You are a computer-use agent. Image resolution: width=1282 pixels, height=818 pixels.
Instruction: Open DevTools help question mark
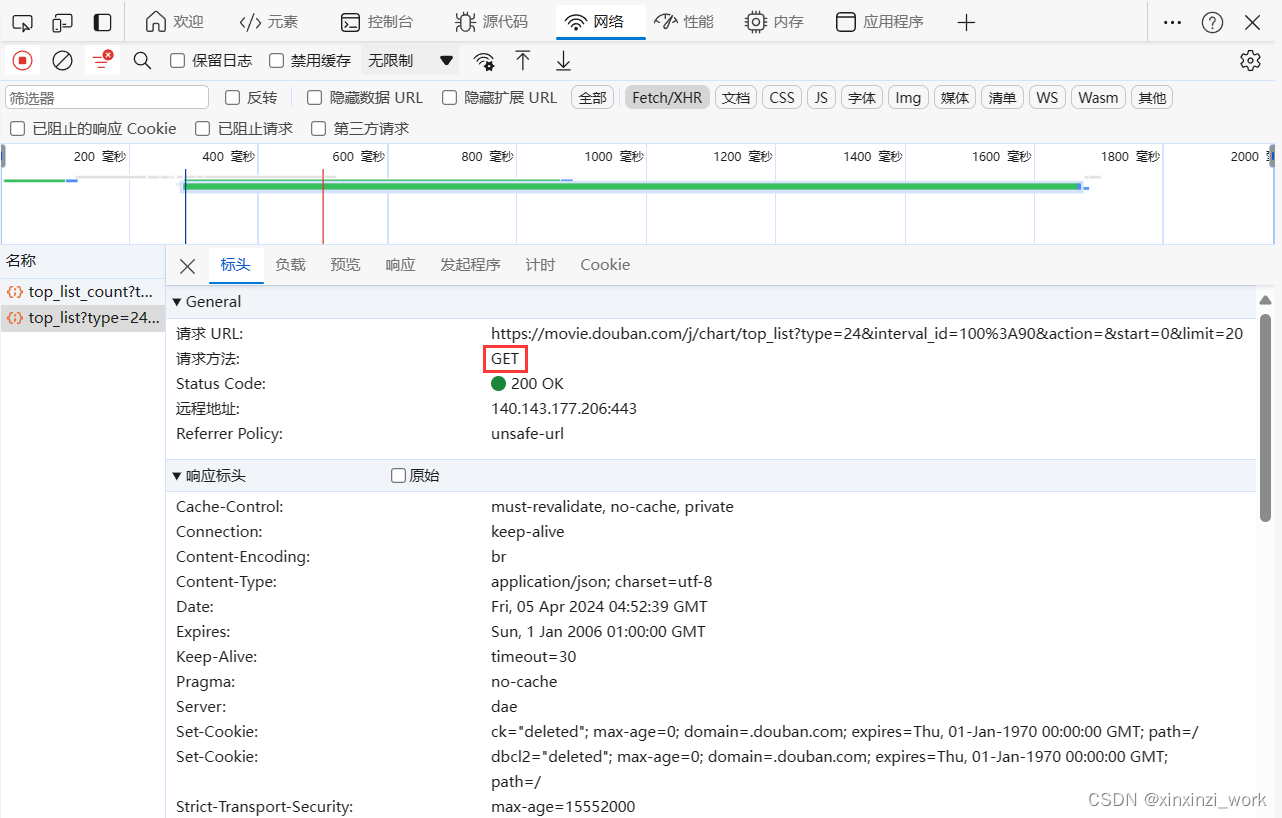point(1212,22)
